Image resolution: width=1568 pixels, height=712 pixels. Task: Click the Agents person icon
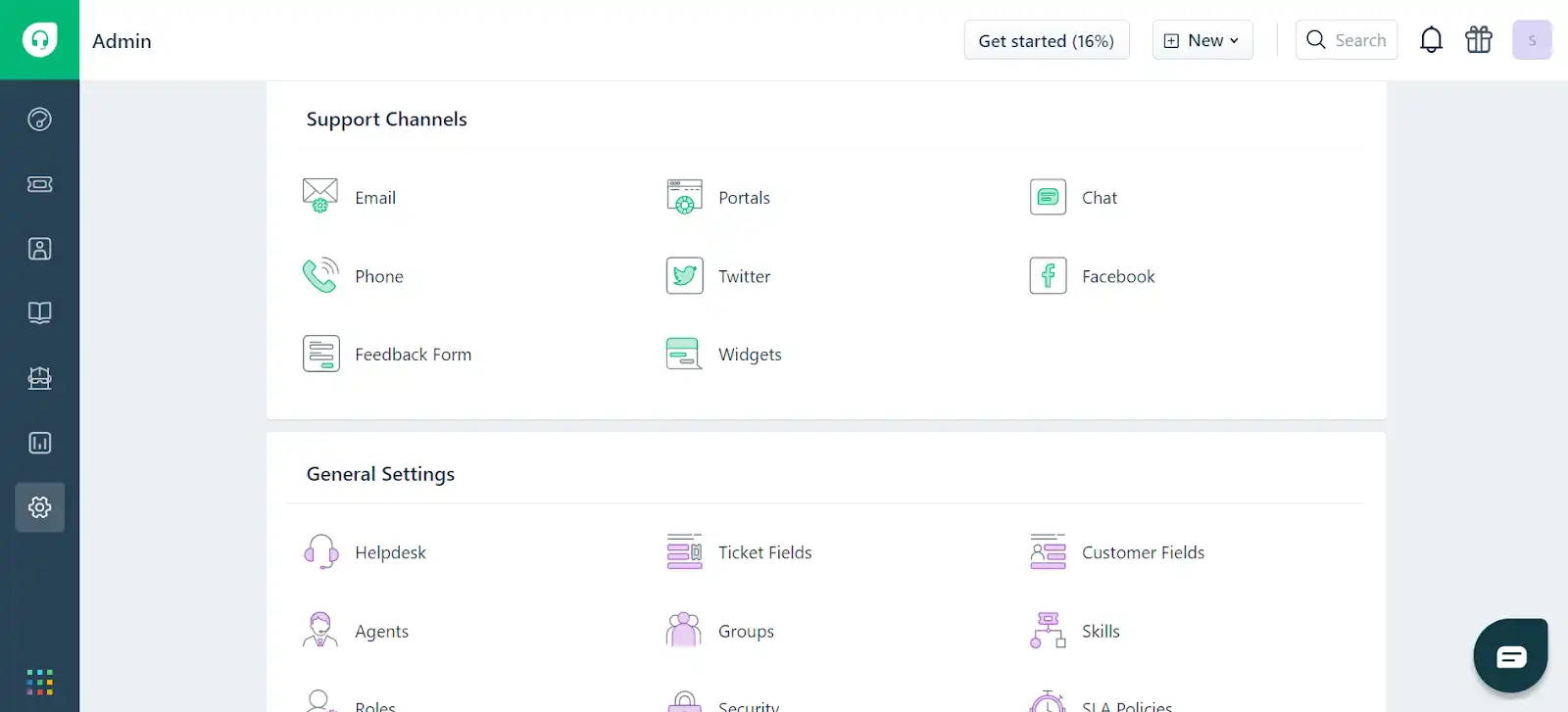(x=320, y=630)
